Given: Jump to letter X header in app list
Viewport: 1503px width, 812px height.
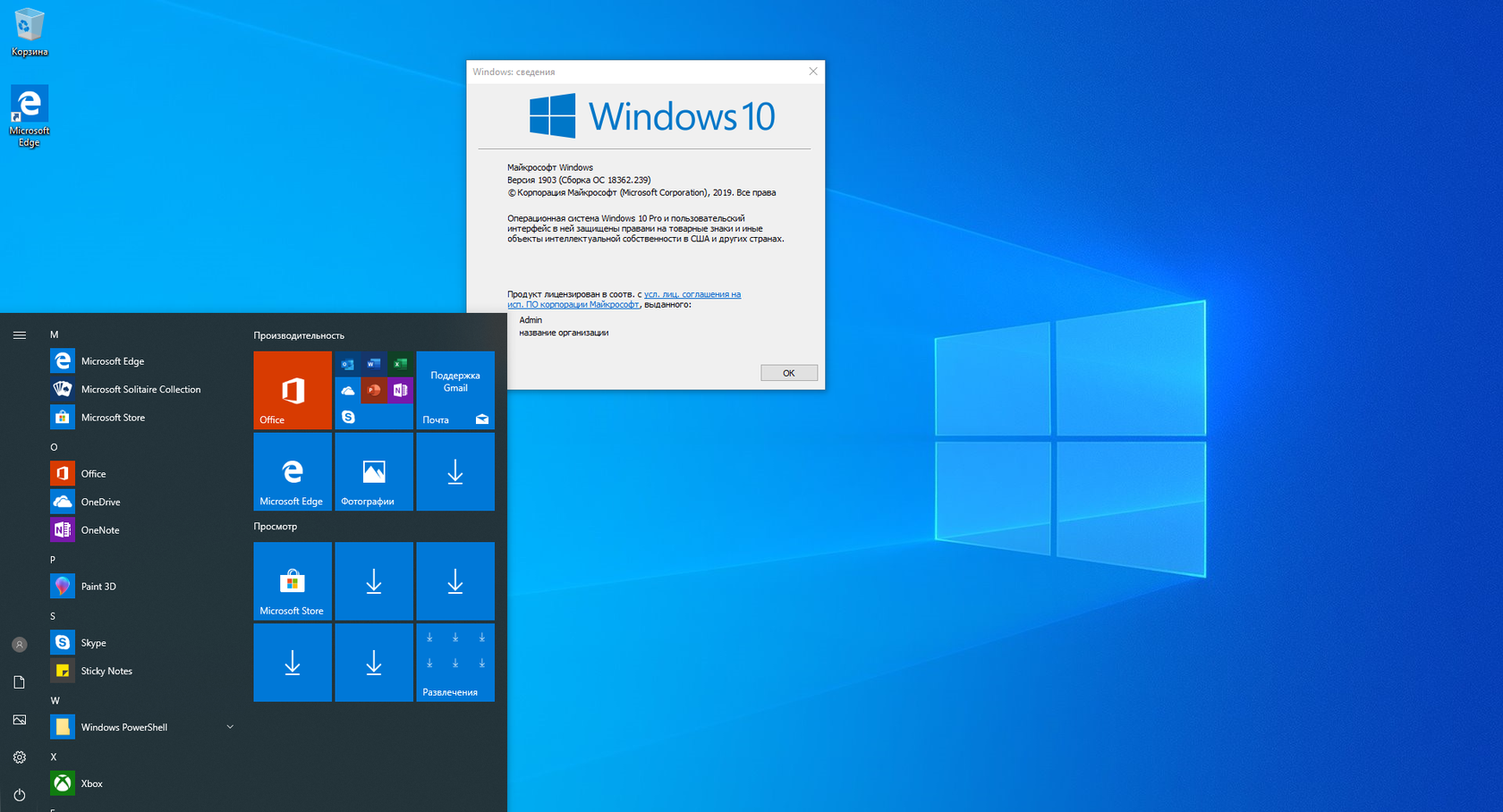Looking at the screenshot, I should pyautogui.click(x=54, y=757).
